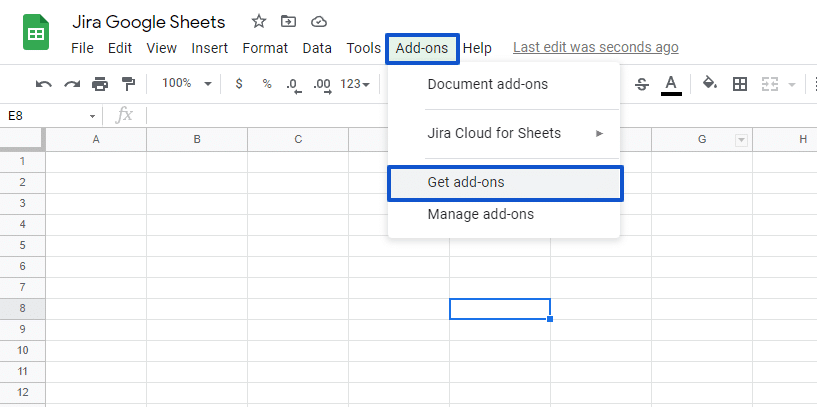Select all cells corner button
The height and width of the screenshot is (407, 817).
[22, 139]
